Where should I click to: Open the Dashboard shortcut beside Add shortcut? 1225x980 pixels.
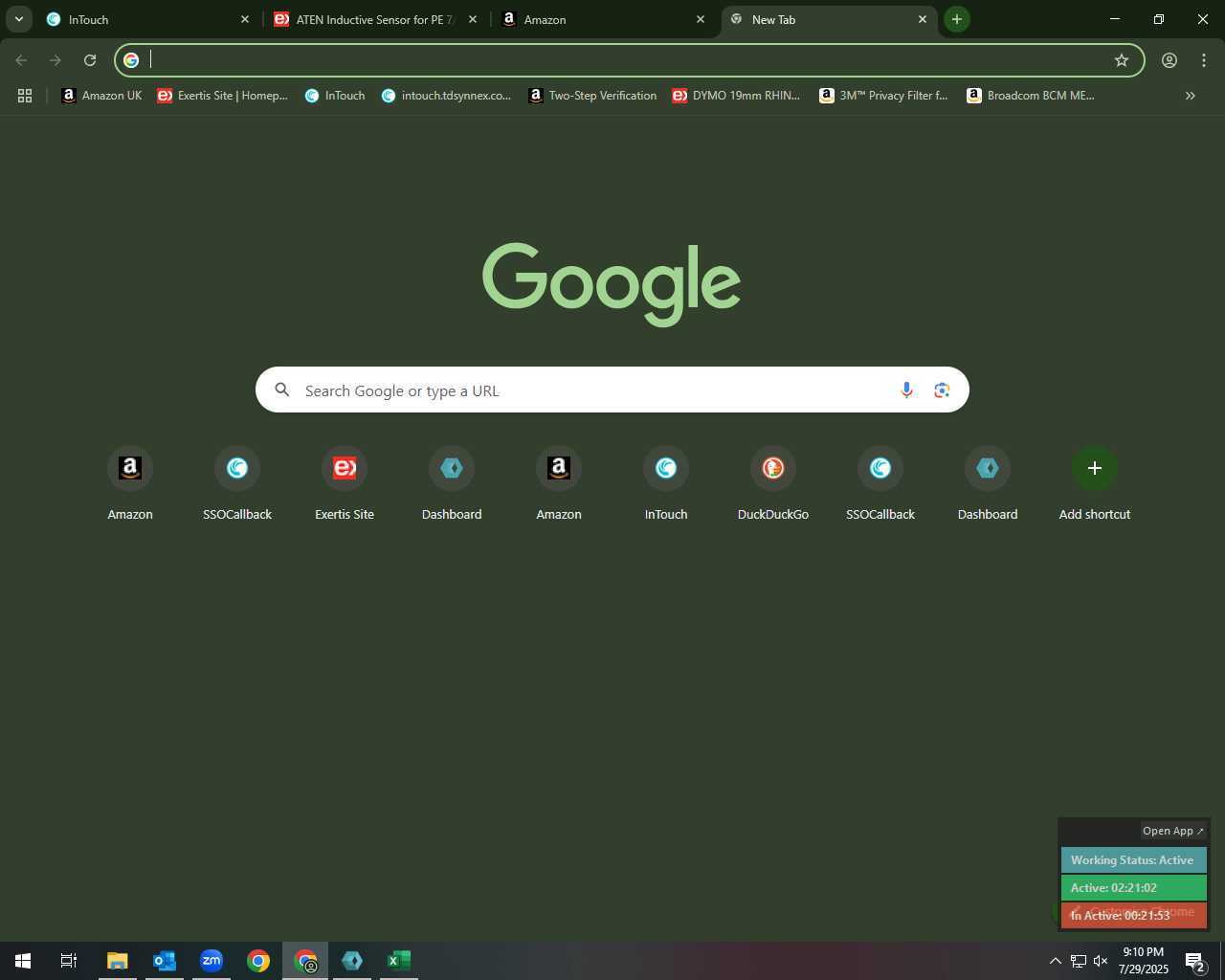[x=988, y=485]
